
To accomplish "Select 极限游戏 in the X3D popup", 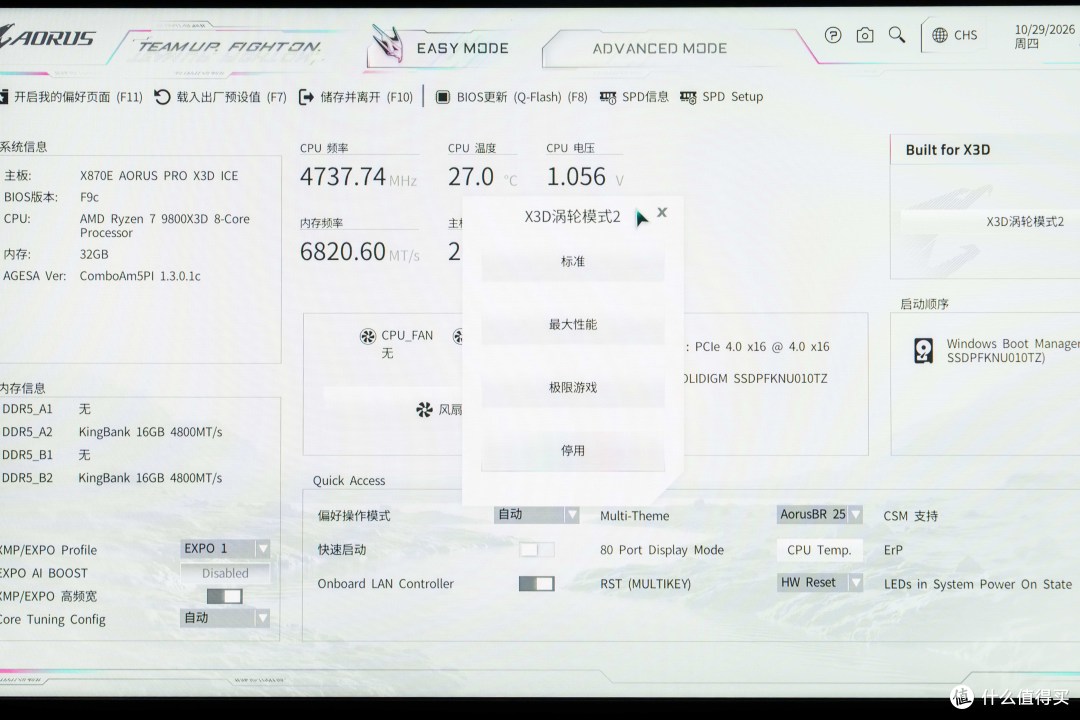I will tap(572, 388).
